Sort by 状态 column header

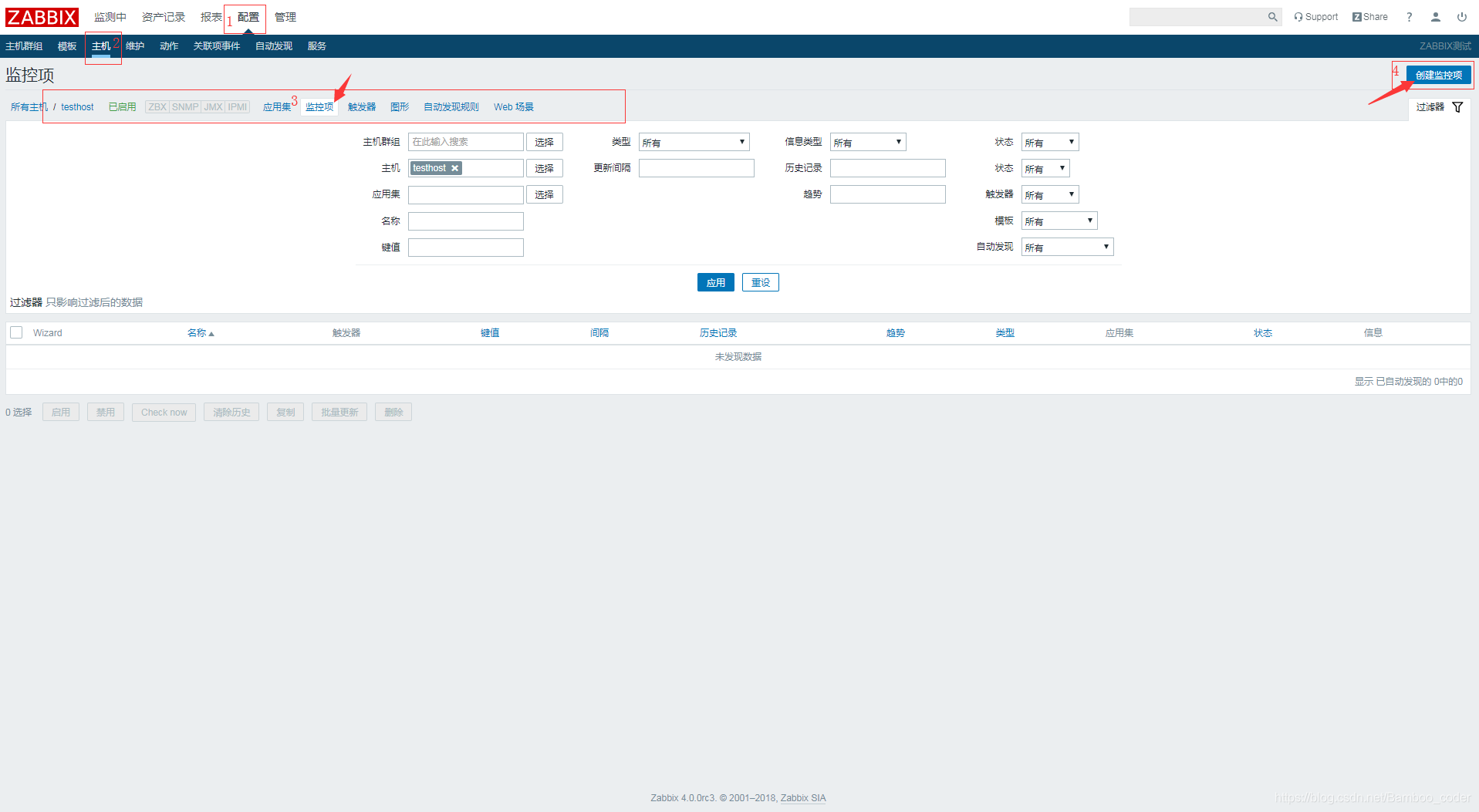point(1263,333)
